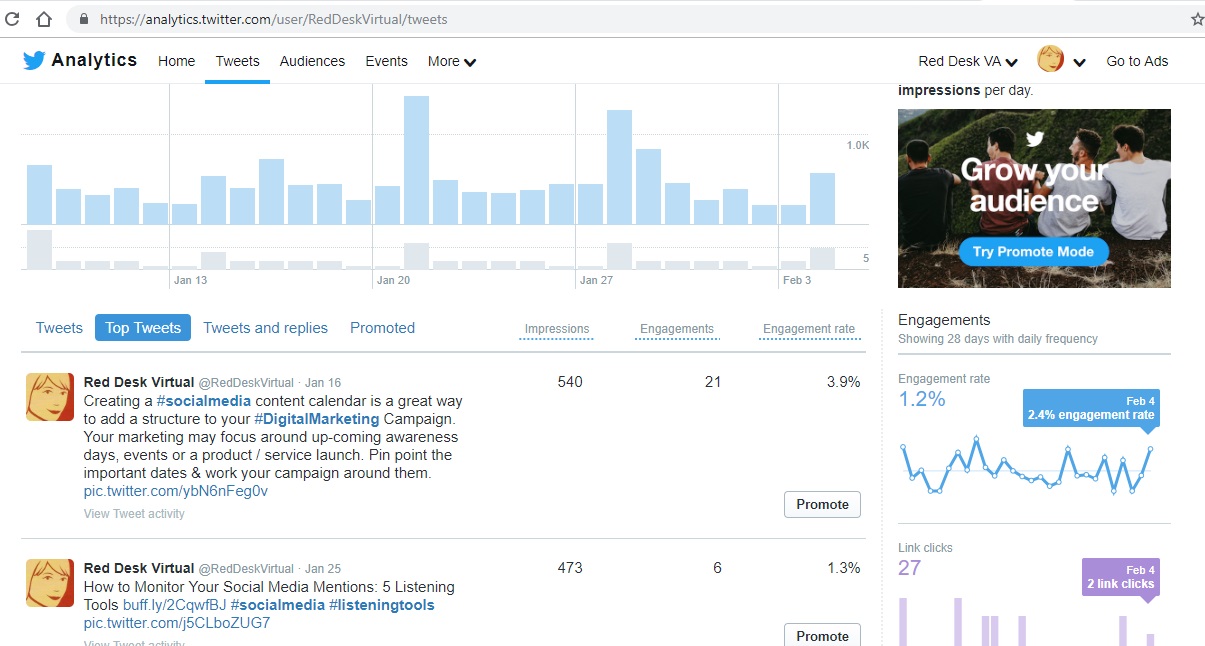Click the Twitter bird Analytics logo

point(80,61)
